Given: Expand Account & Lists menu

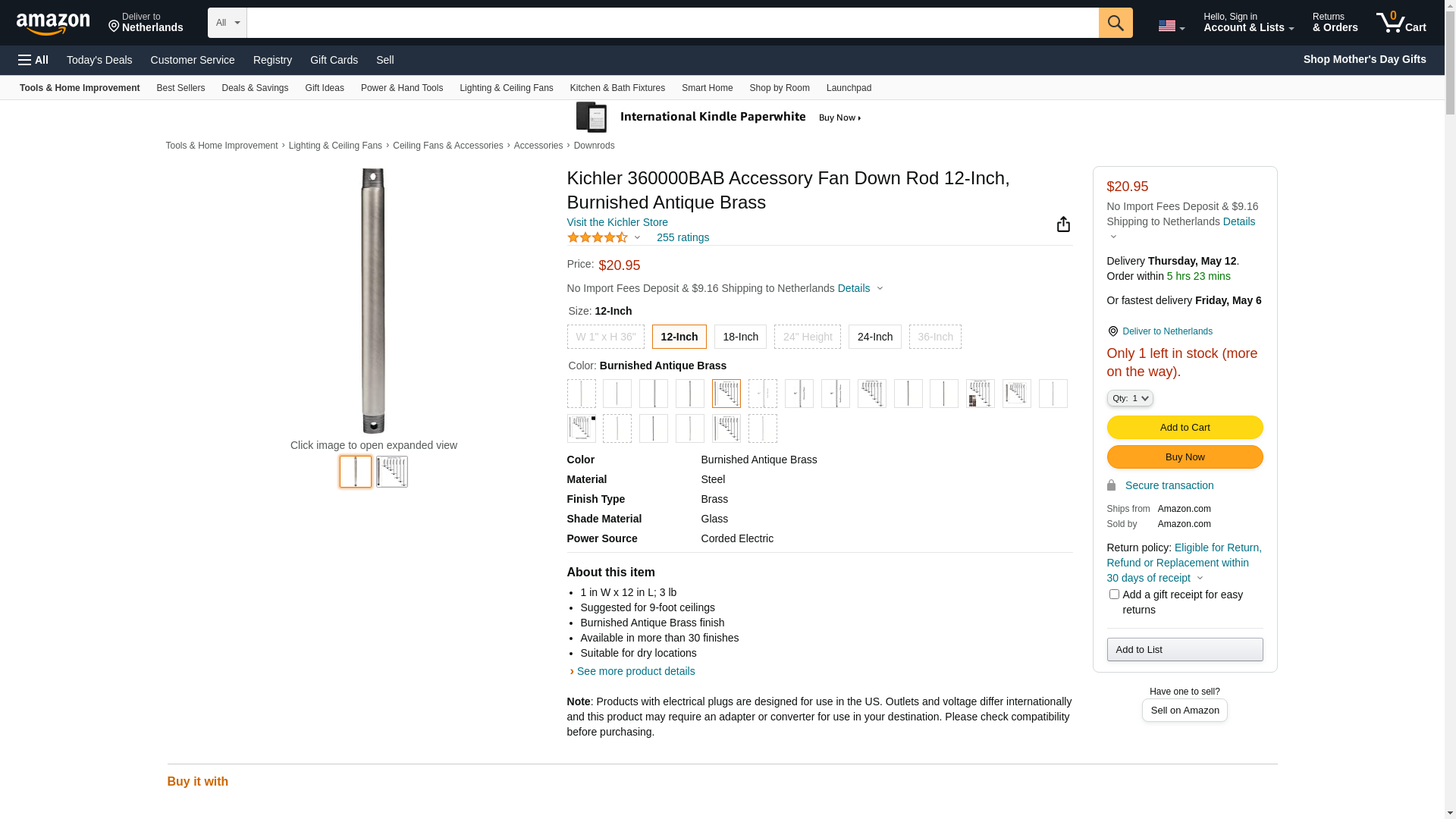Looking at the screenshot, I should (x=1248, y=23).
